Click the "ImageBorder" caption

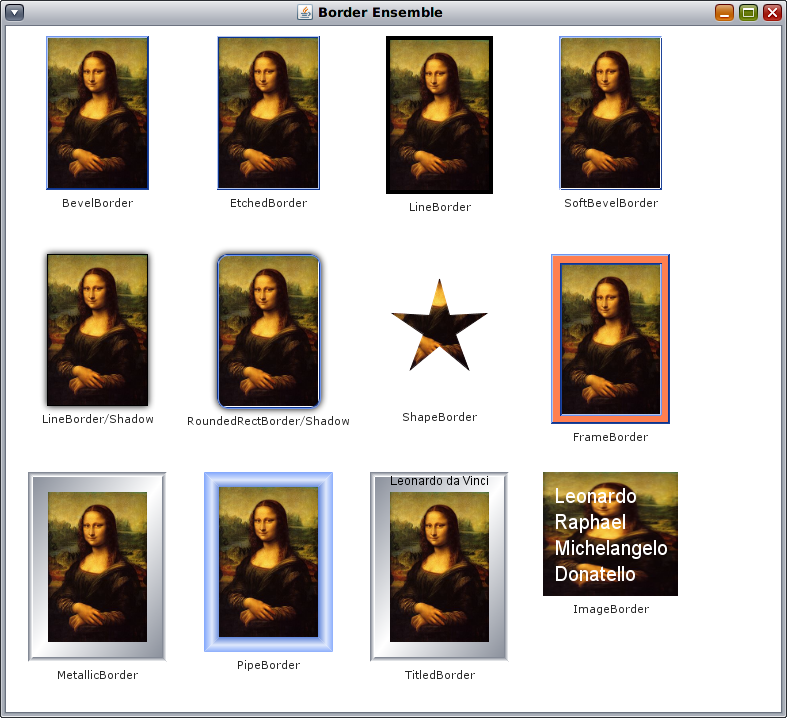(x=611, y=609)
